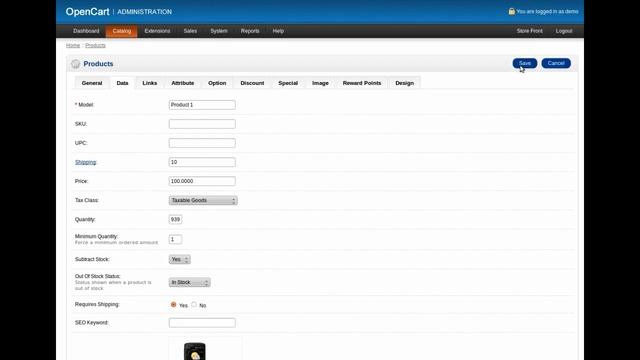Image resolution: width=640 pixels, height=360 pixels.
Task: Switch to the Attribute tab
Action: (x=183, y=83)
